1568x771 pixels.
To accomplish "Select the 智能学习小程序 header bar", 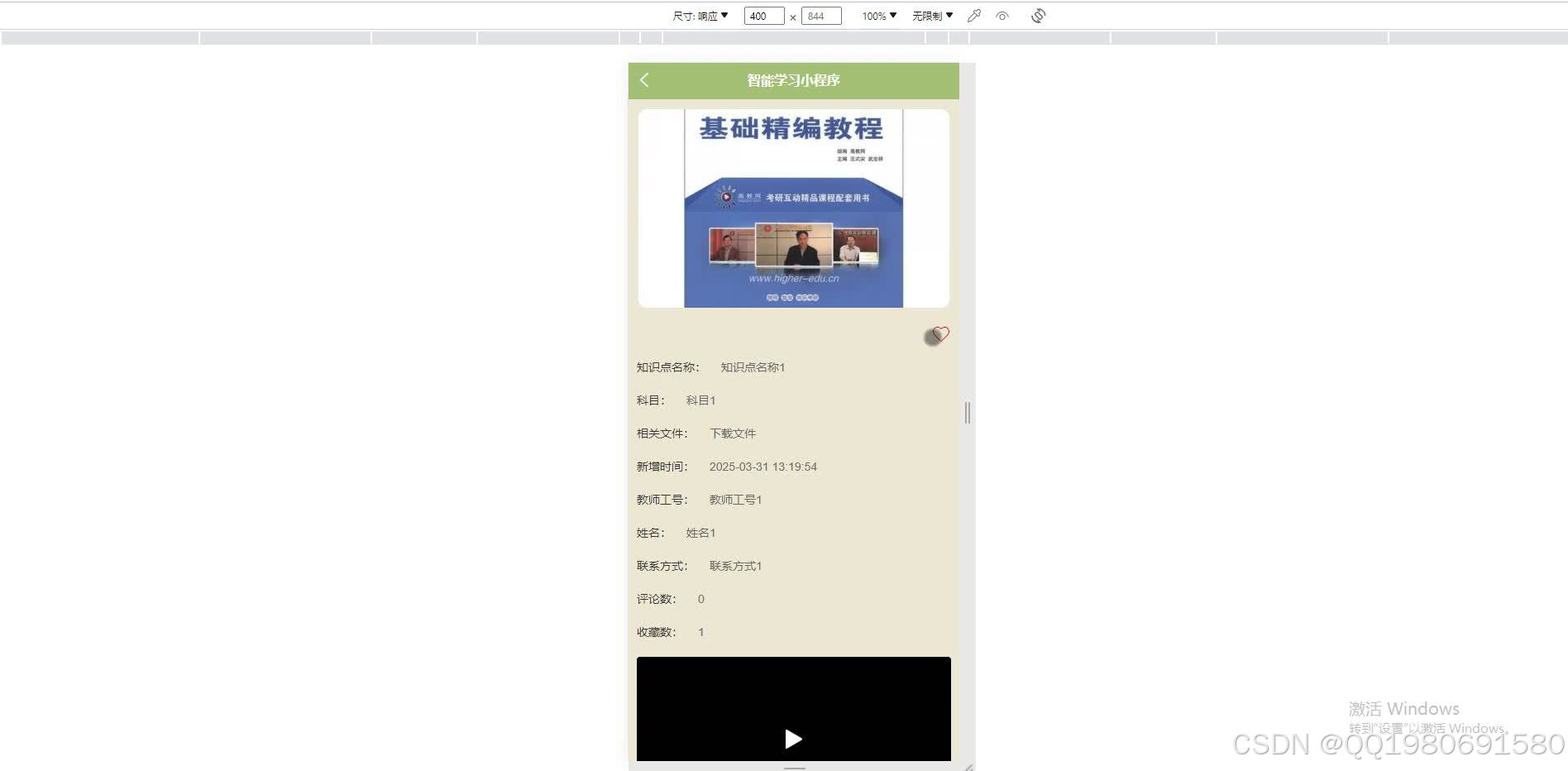I will [x=793, y=80].
